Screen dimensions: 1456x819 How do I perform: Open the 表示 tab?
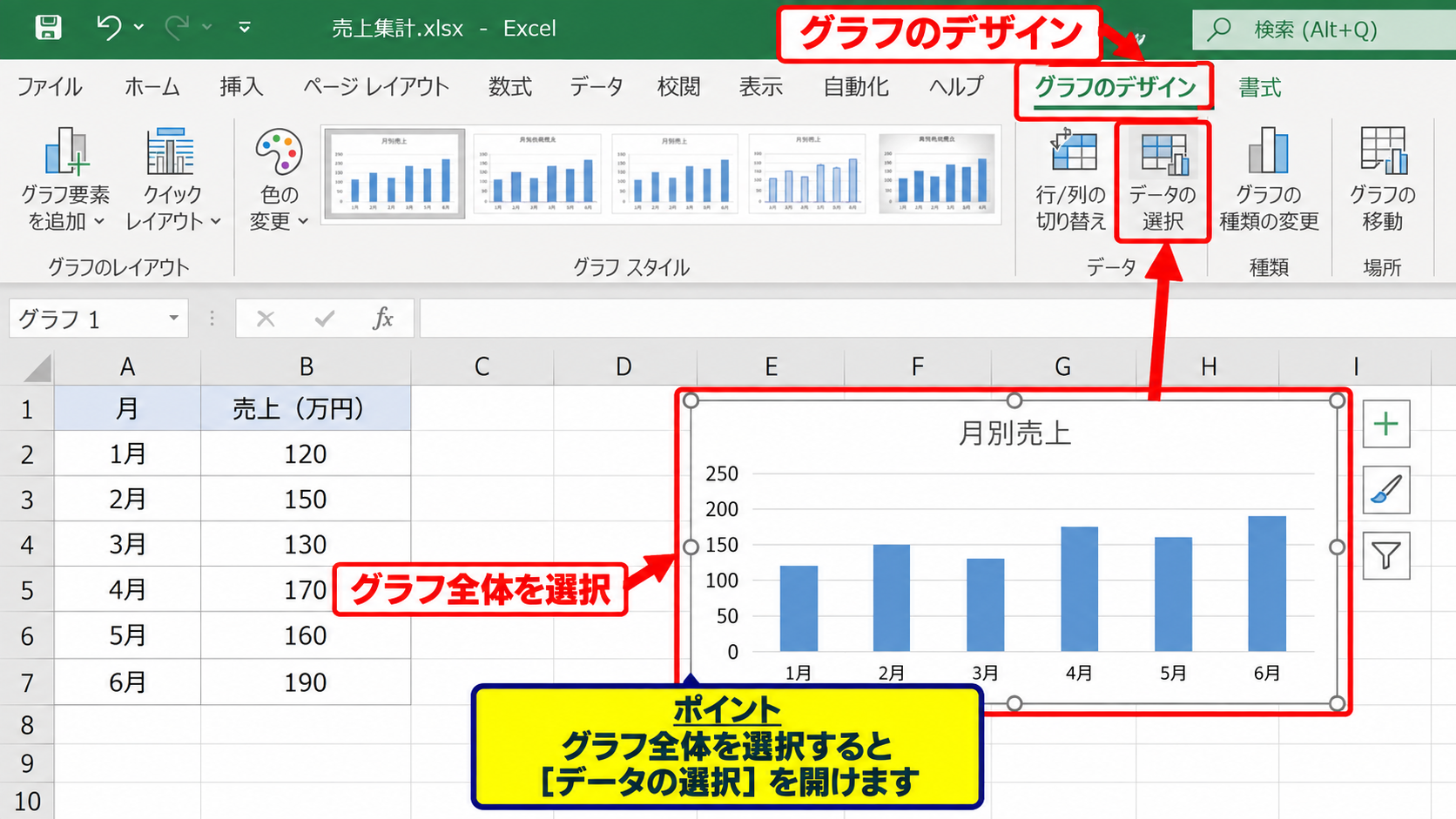[760, 87]
